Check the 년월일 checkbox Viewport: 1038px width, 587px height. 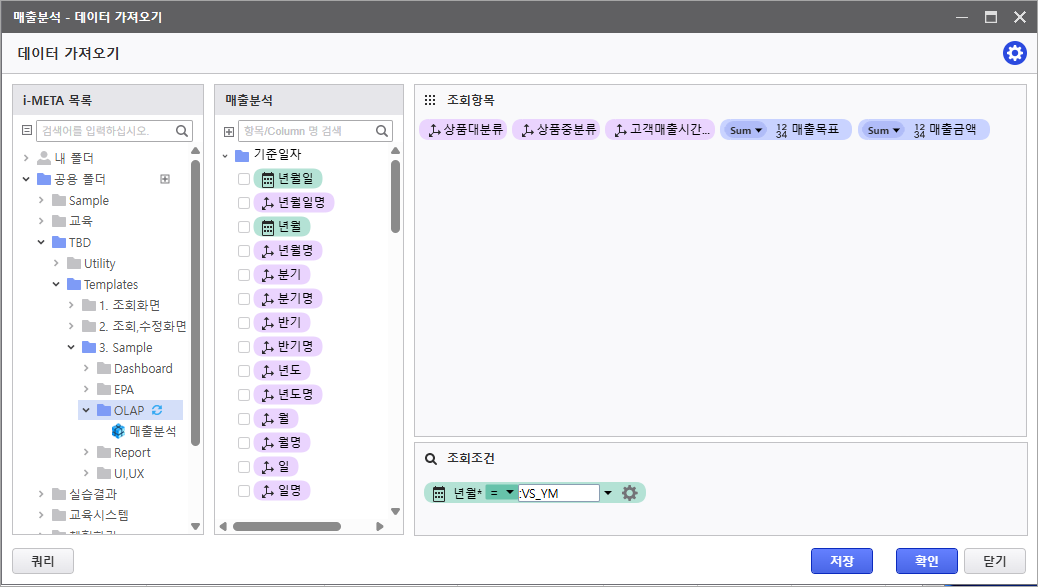pyautogui.click(x=244, y=179)
